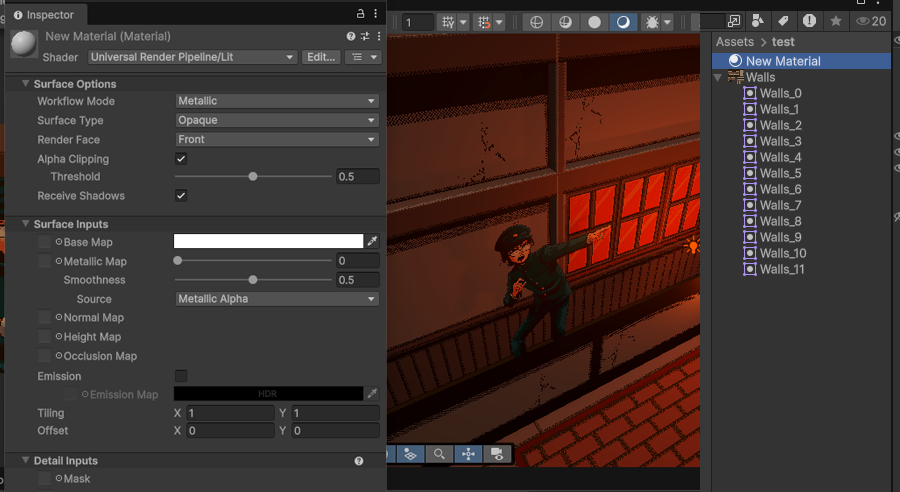Click the material preset selector icon
The width and height of the screenshot is (900, 492).
click(x=365, y=36)
